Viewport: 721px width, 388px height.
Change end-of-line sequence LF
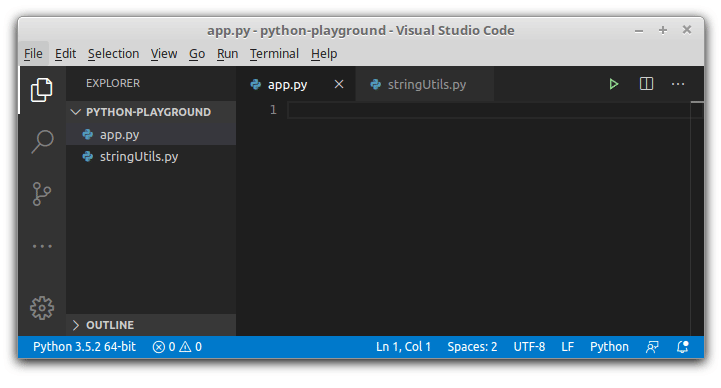567,347
